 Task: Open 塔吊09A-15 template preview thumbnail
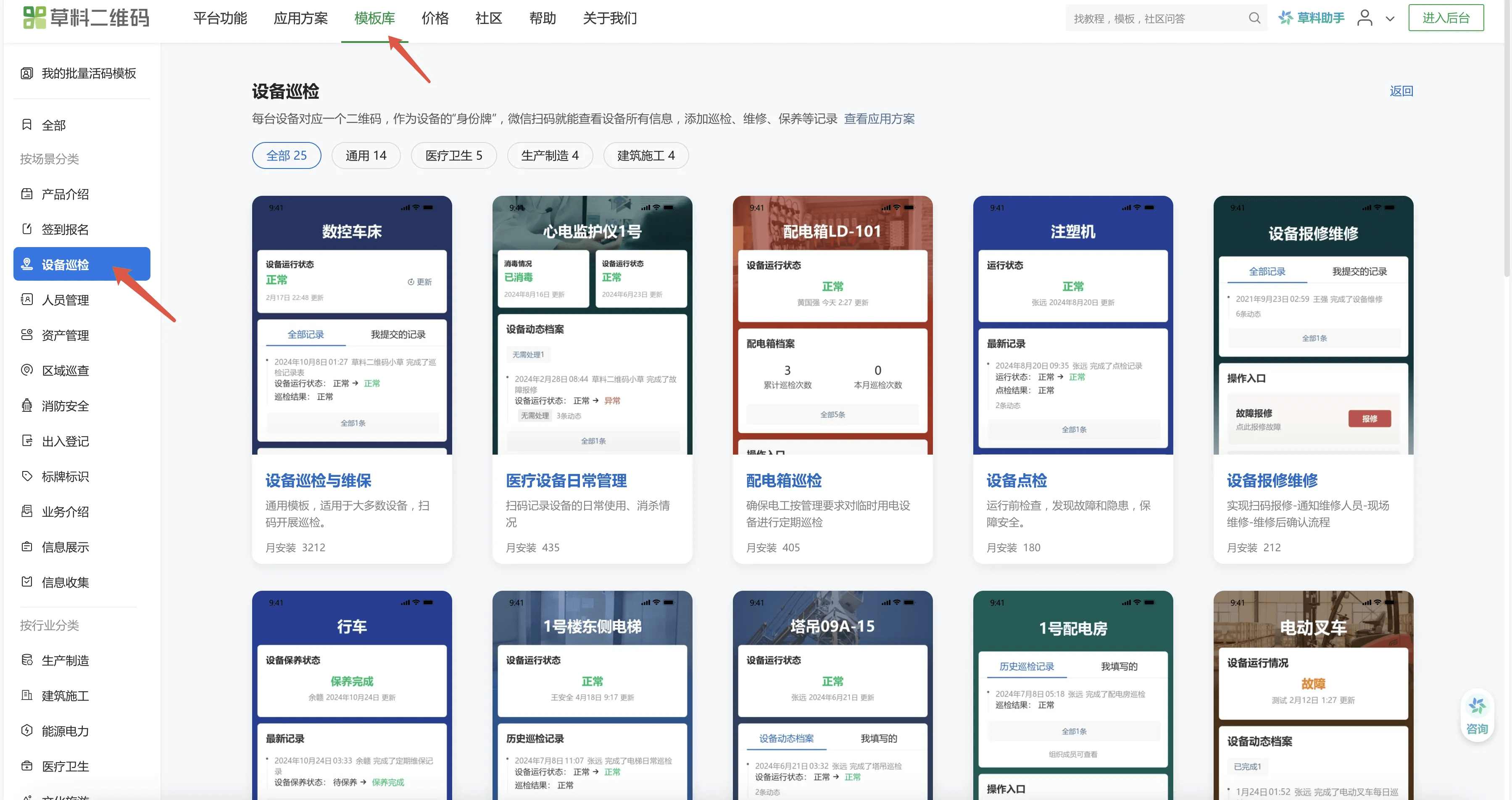pos(832,695)
